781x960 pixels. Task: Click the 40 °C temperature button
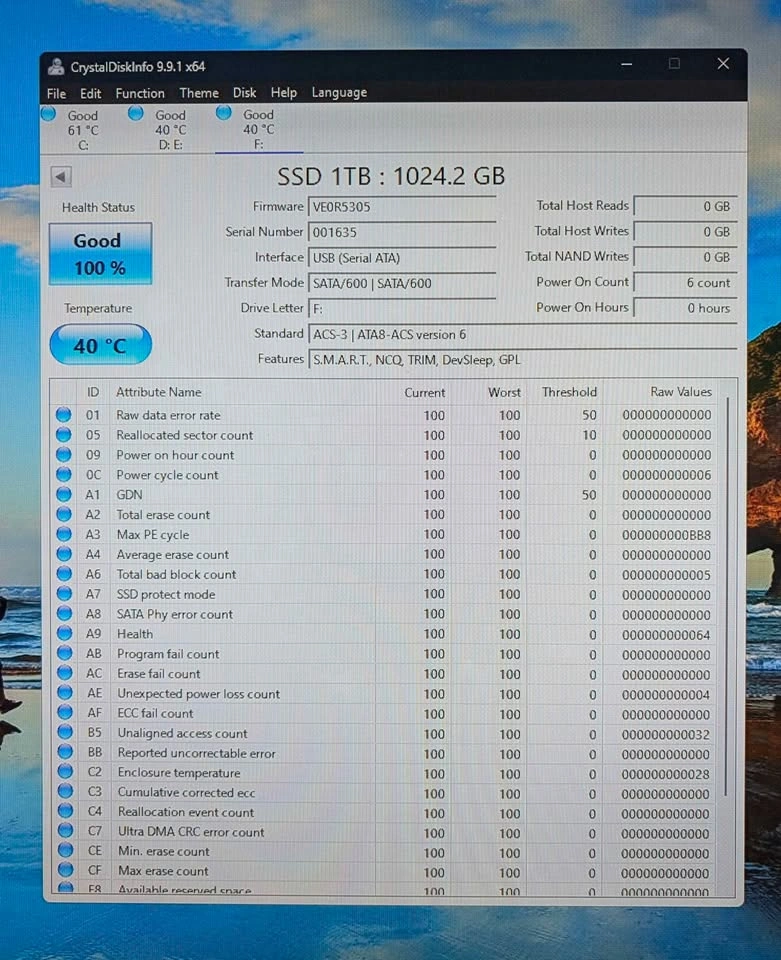pos(100,345)
